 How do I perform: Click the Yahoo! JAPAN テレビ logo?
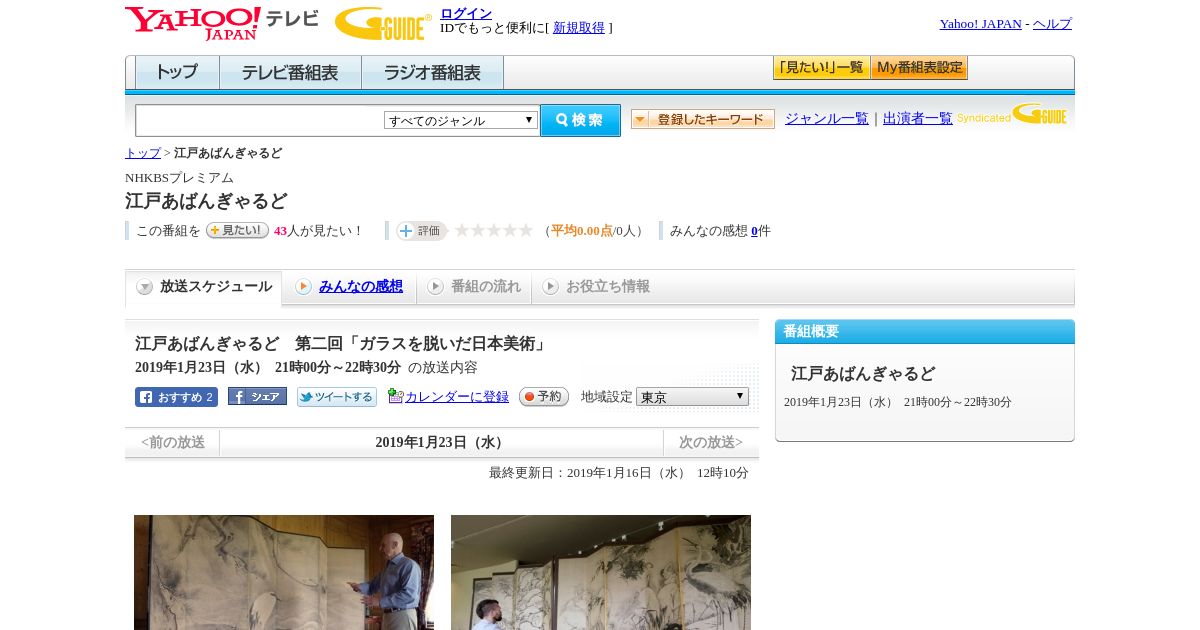[222, 23]
